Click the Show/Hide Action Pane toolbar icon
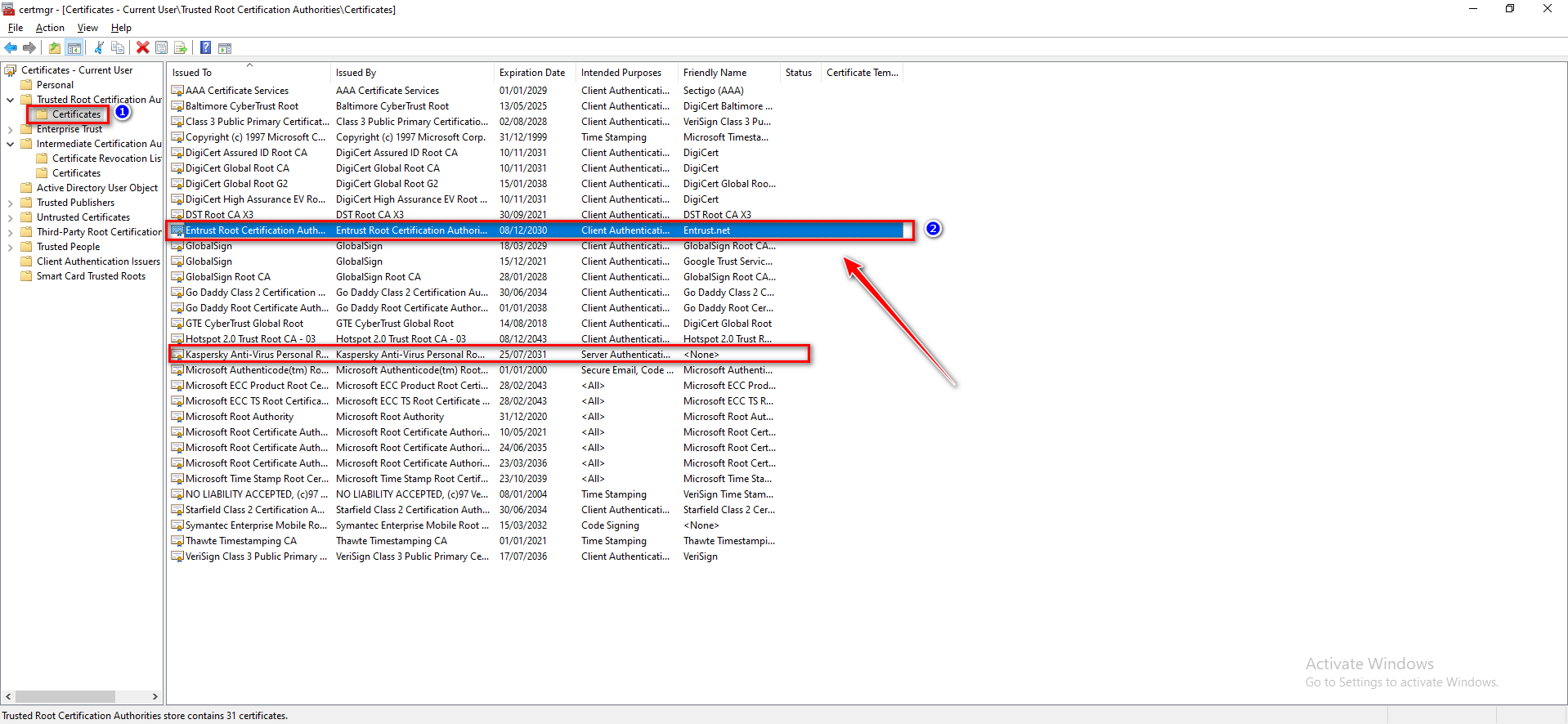Viewport: 1568px width, 724px height. click(225, 47)
